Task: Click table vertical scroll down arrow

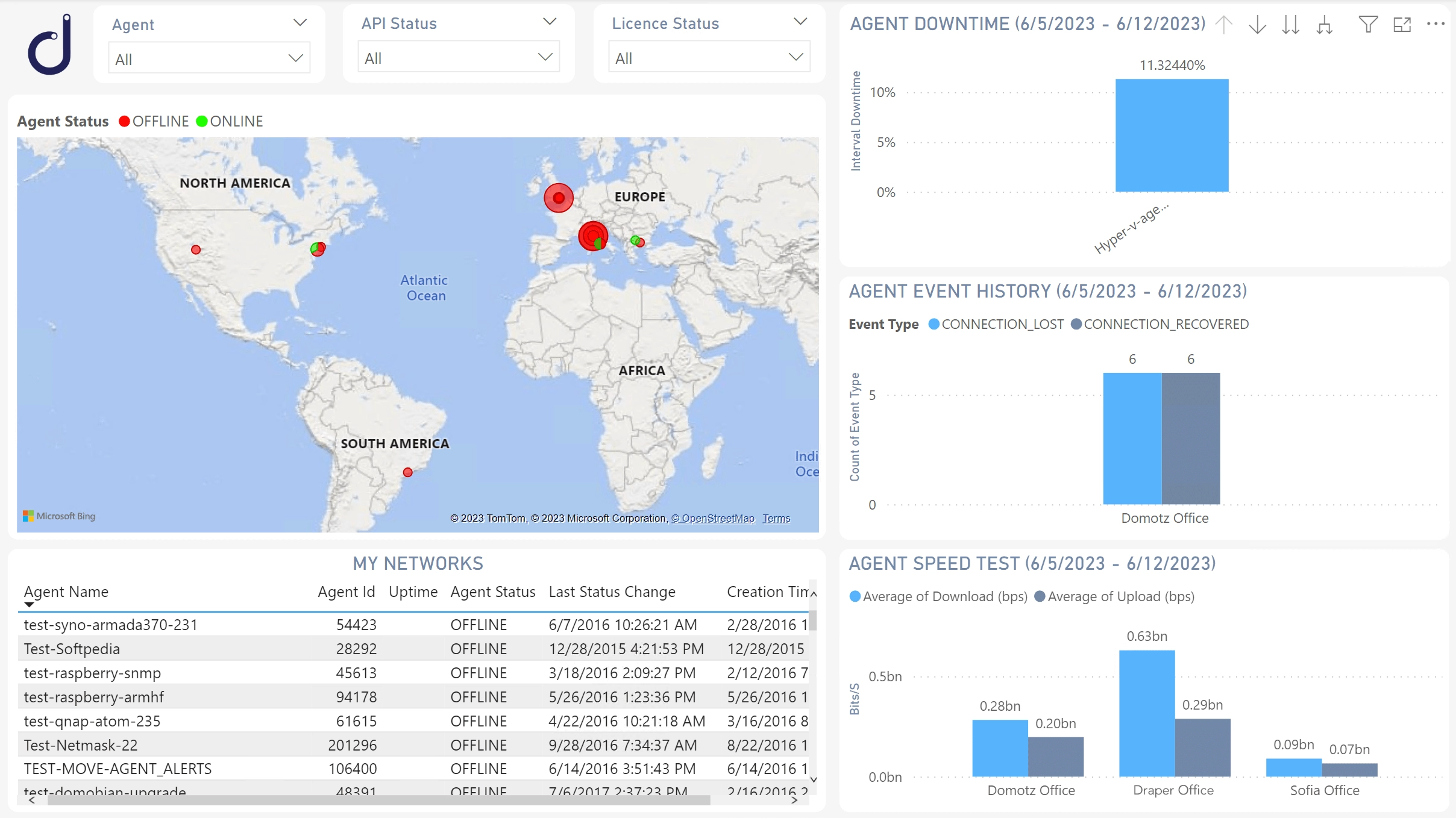Action: point(813,779)
